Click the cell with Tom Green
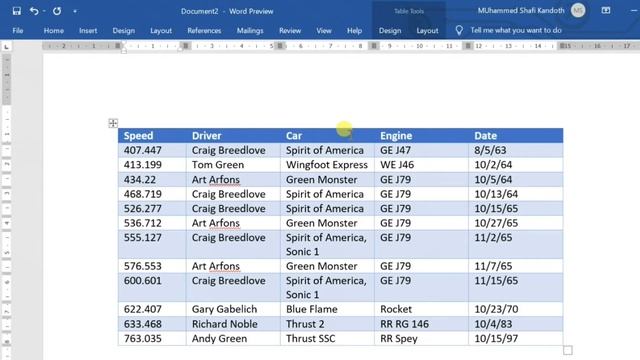This screenshot has height=360, width=640. (233, 165)
